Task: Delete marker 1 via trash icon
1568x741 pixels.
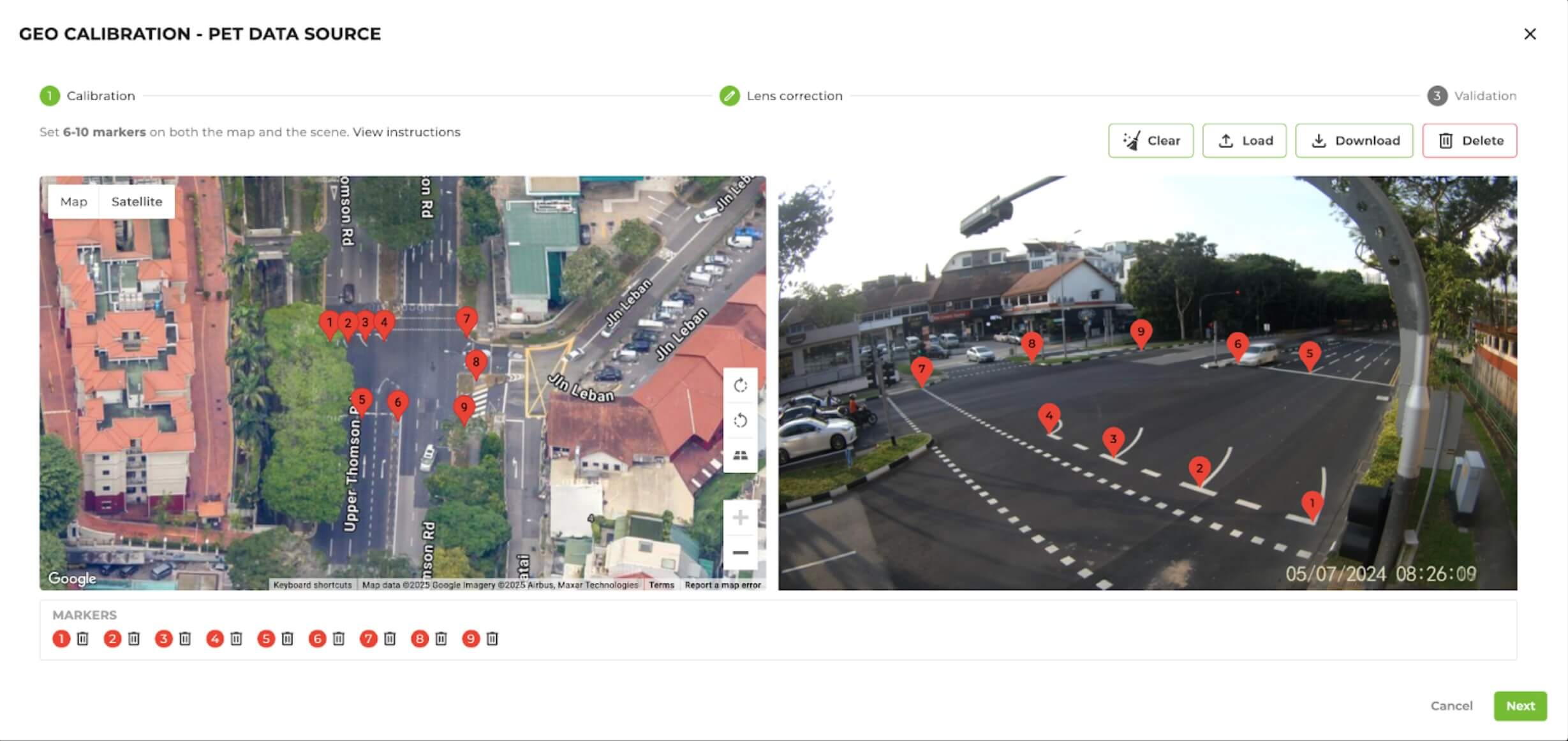Action: point(83,638)
